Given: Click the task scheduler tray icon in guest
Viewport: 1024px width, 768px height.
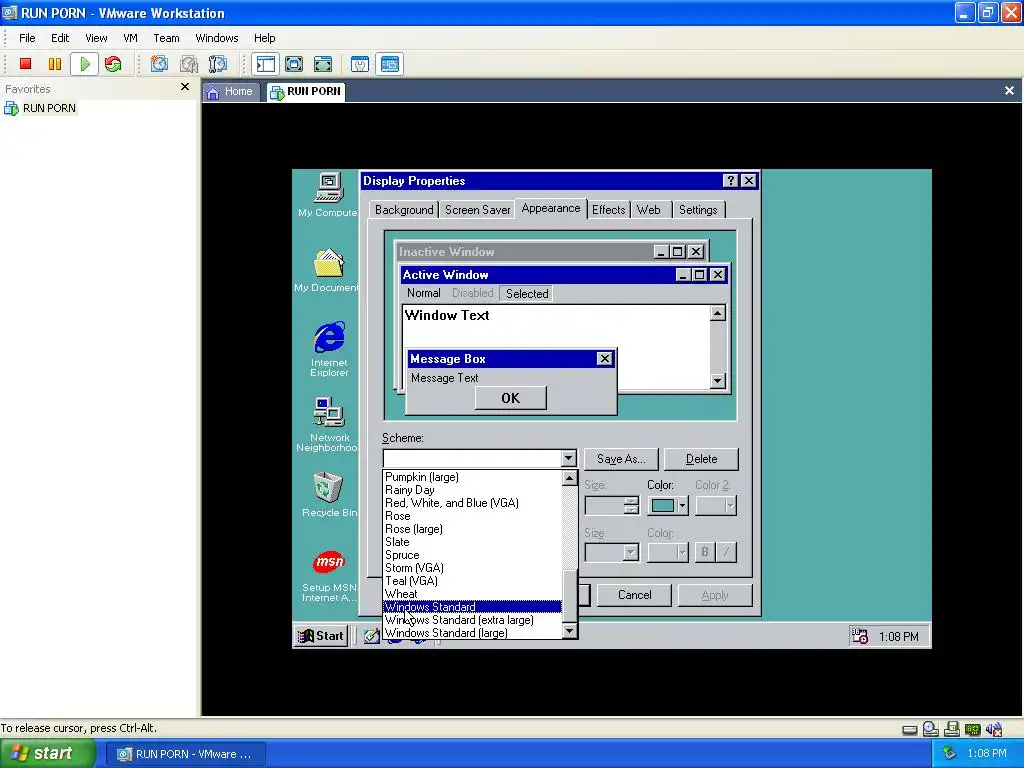Looking at the screenshot, I should (859, 635).
